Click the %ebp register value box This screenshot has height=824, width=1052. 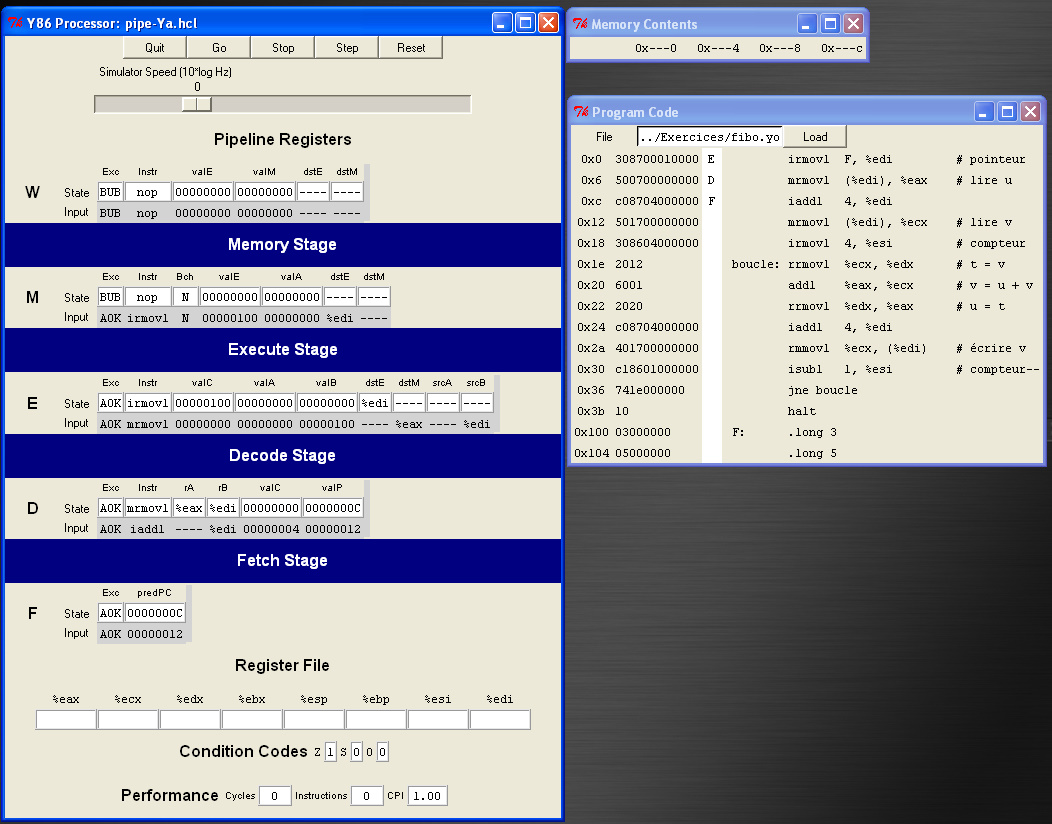376,719
